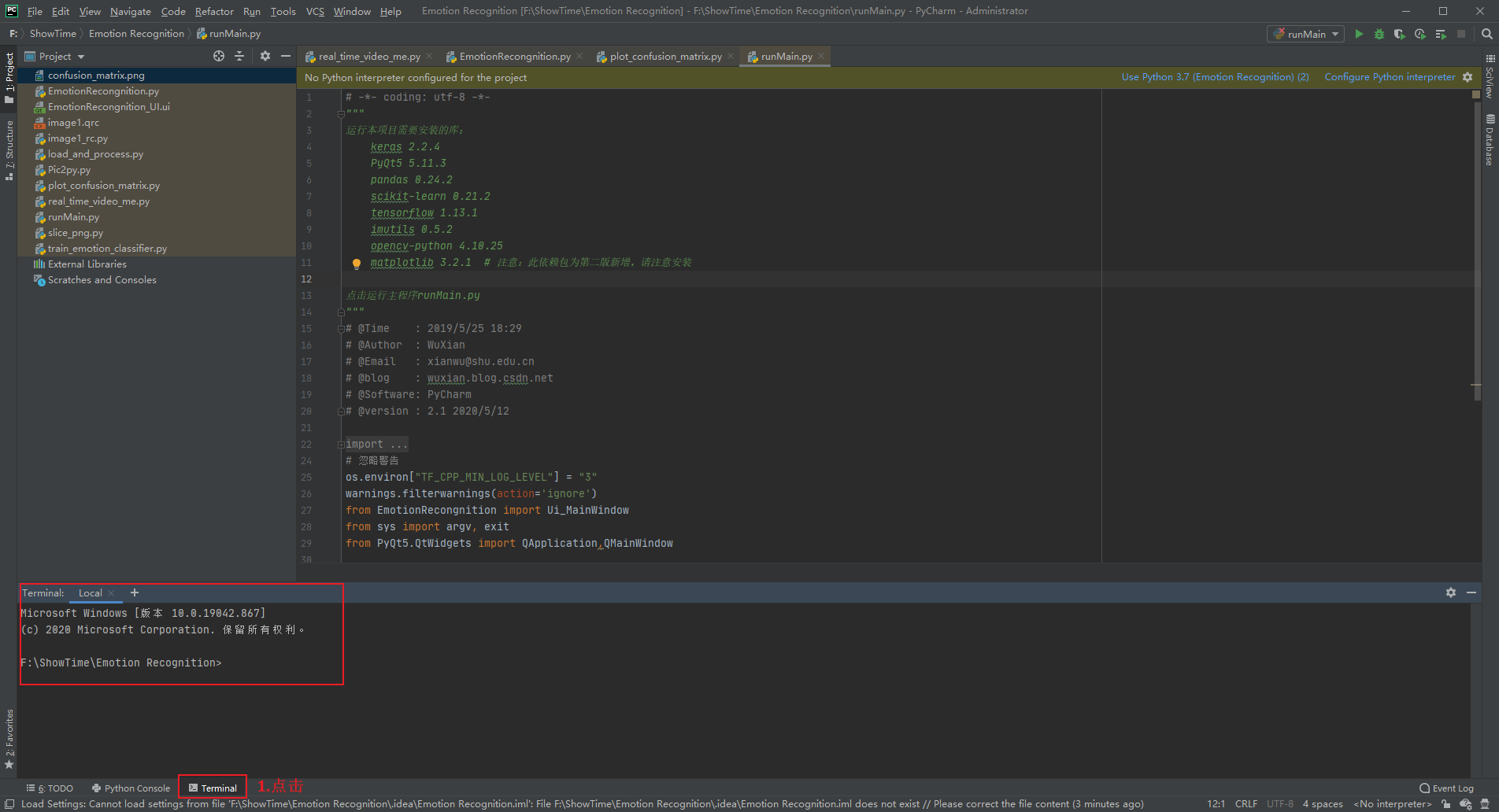
Task: Switch to plot_confusion_matrix.py editor tab
Action: point(665,56)
